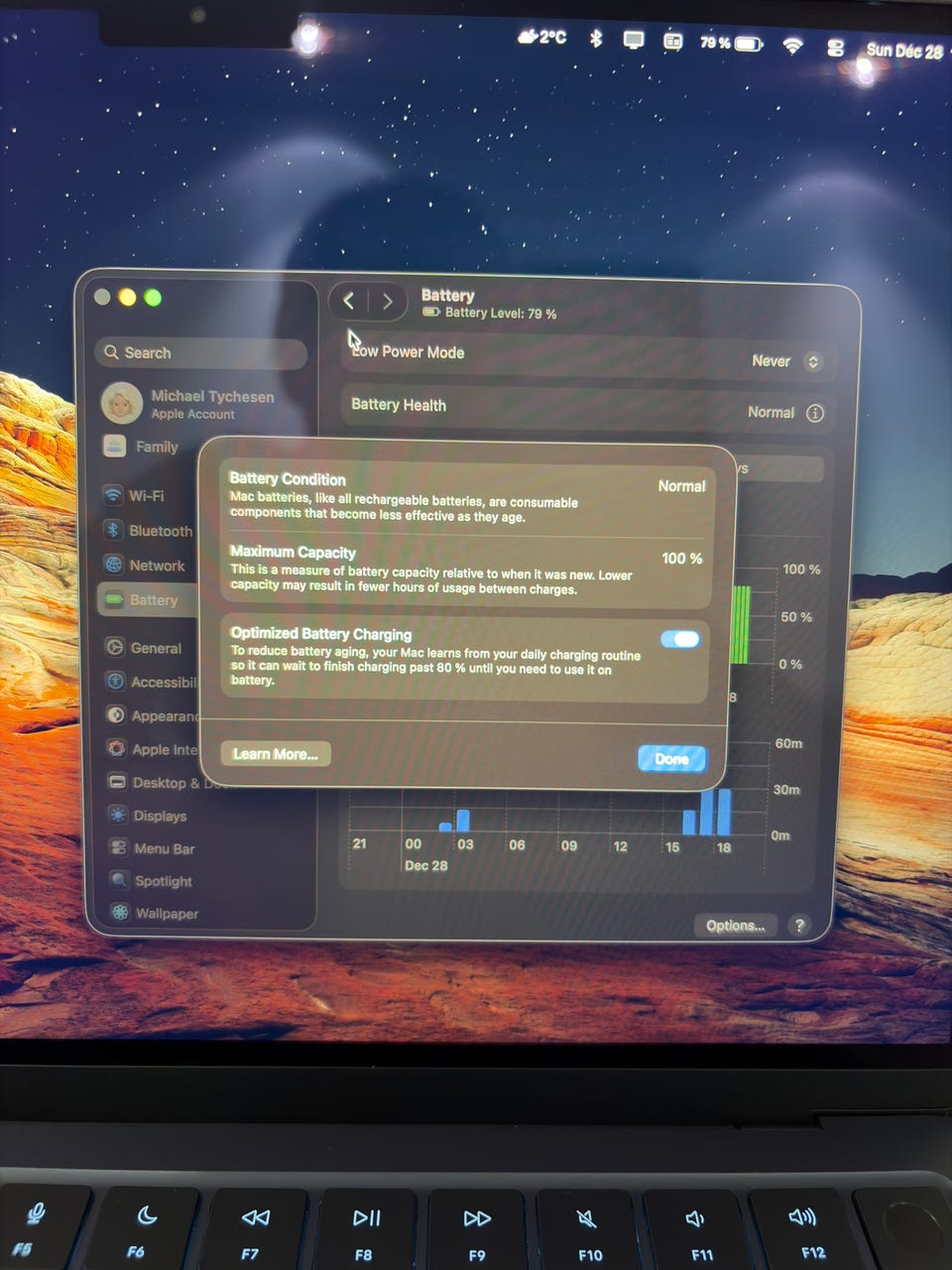Click the Spotlight sidebar icon
952x1270 pixels.
pyautogui.click(x=119, y=880)
